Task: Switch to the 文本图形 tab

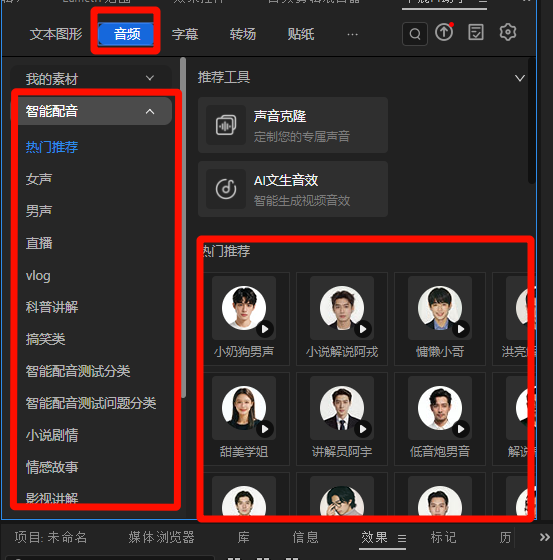Action: tap(56, 34)
